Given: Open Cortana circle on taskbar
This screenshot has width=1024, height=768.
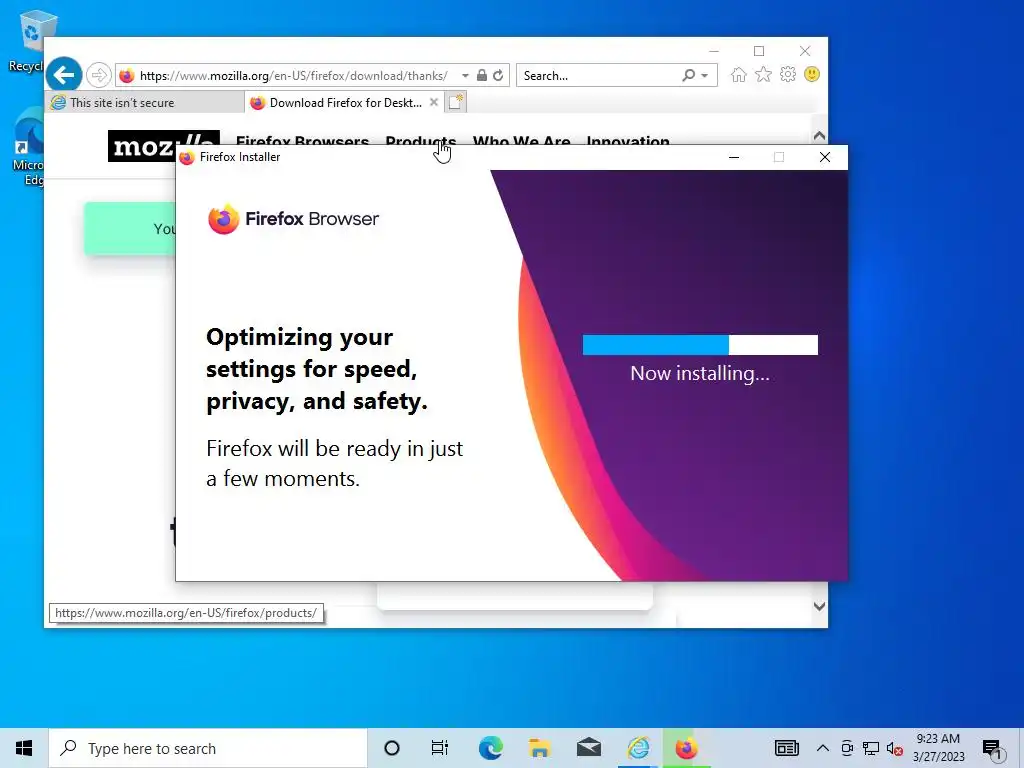Looking at the screenshot, I should click(392, 748).
